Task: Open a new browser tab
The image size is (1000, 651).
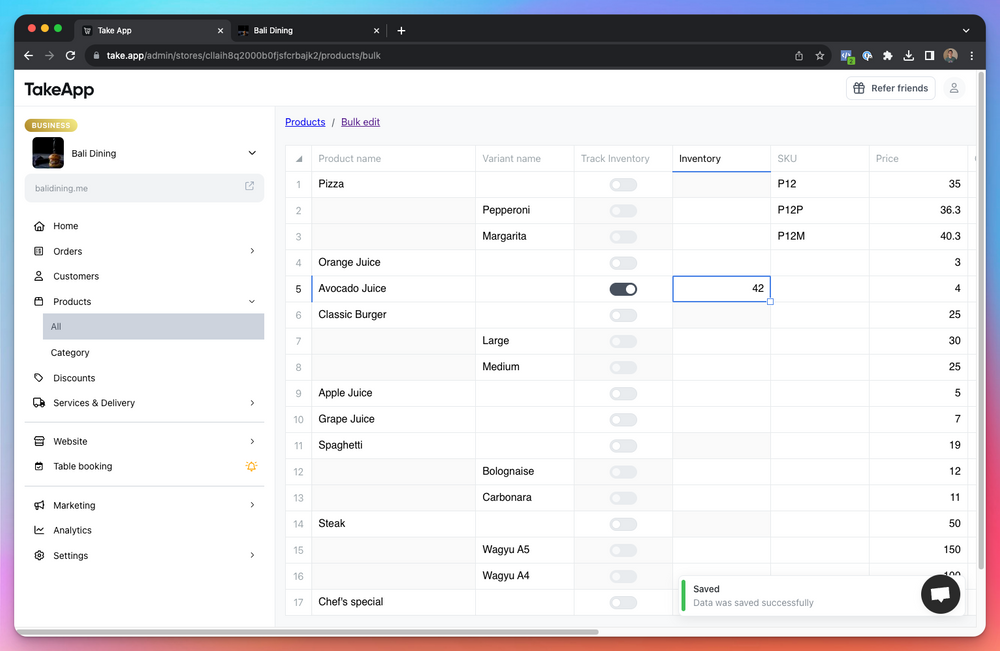Action: coord(401,30)
